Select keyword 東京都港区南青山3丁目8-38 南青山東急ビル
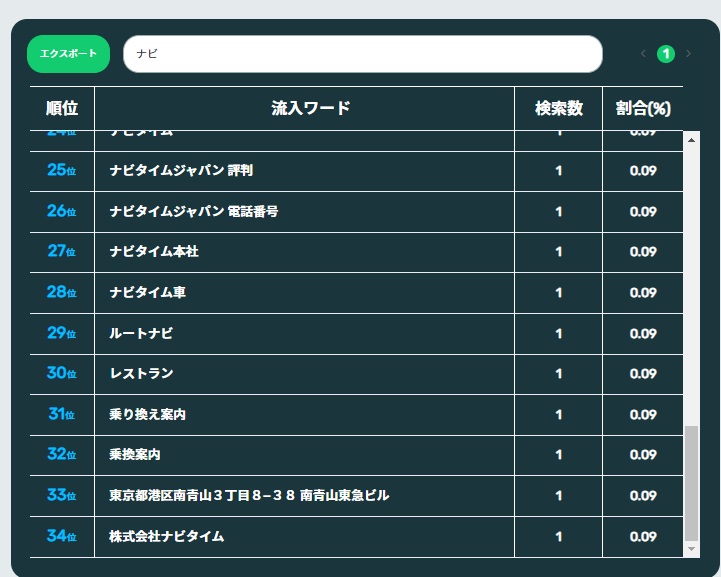 pos(249,495)
